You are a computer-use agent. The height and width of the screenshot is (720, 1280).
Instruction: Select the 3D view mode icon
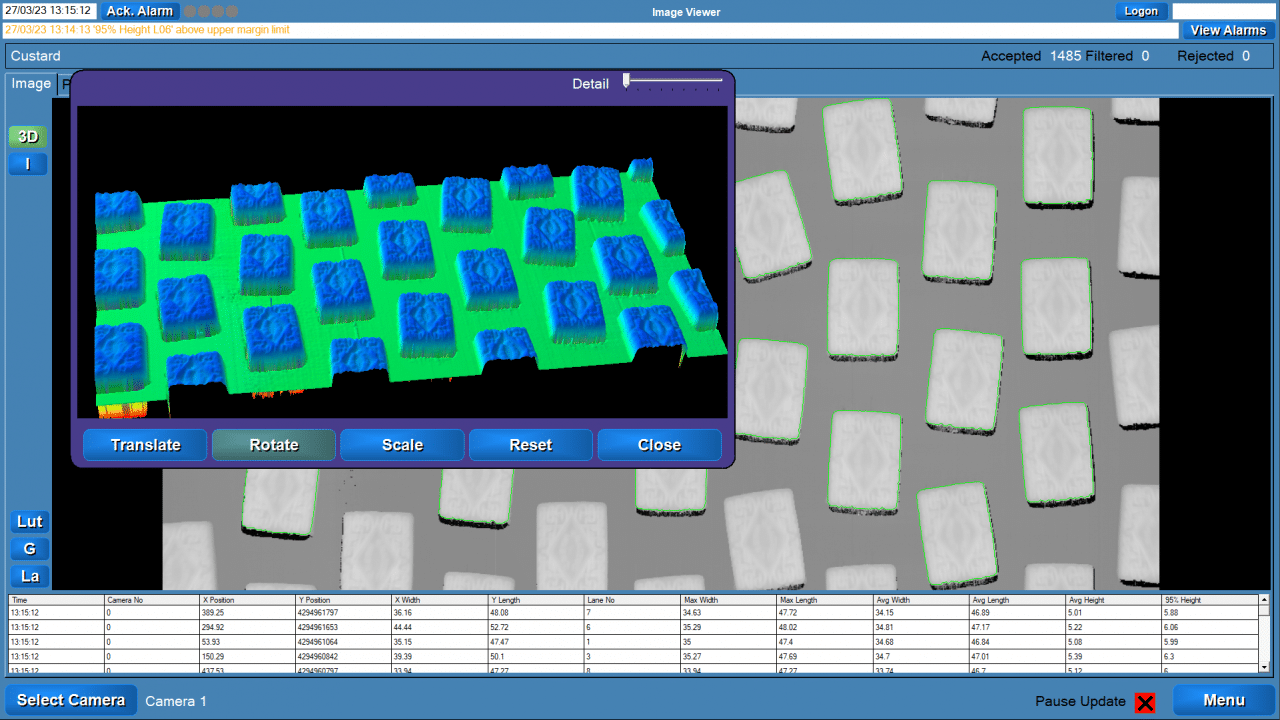(27, 136)
